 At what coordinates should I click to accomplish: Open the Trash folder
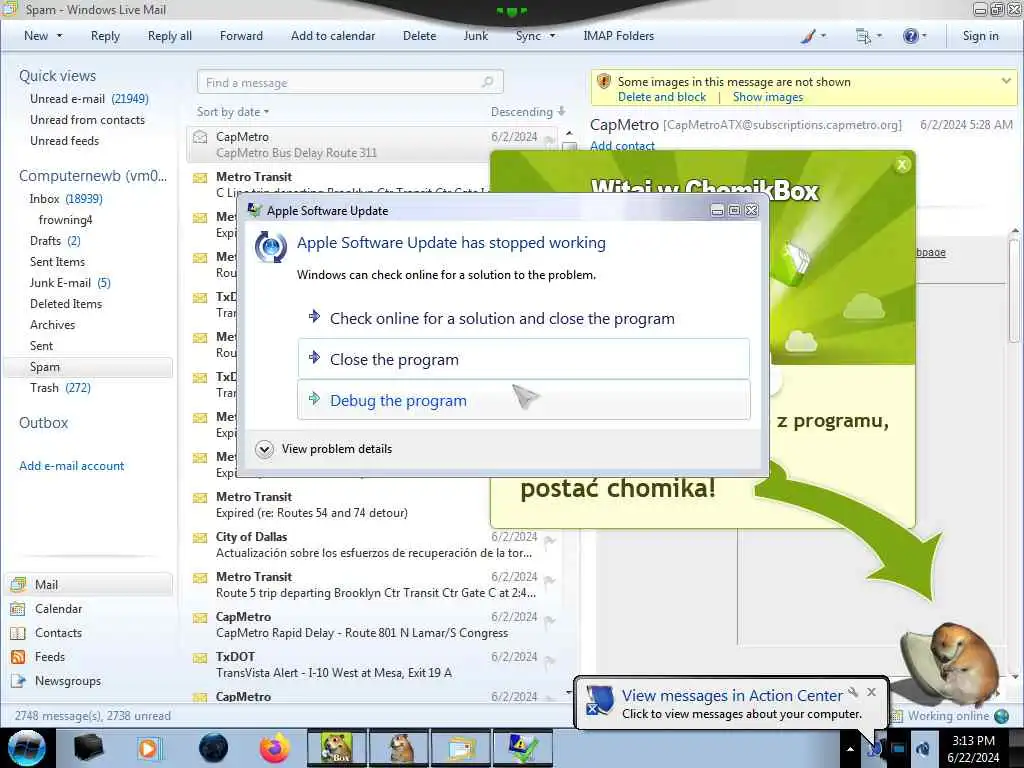(x=60, y=388)
